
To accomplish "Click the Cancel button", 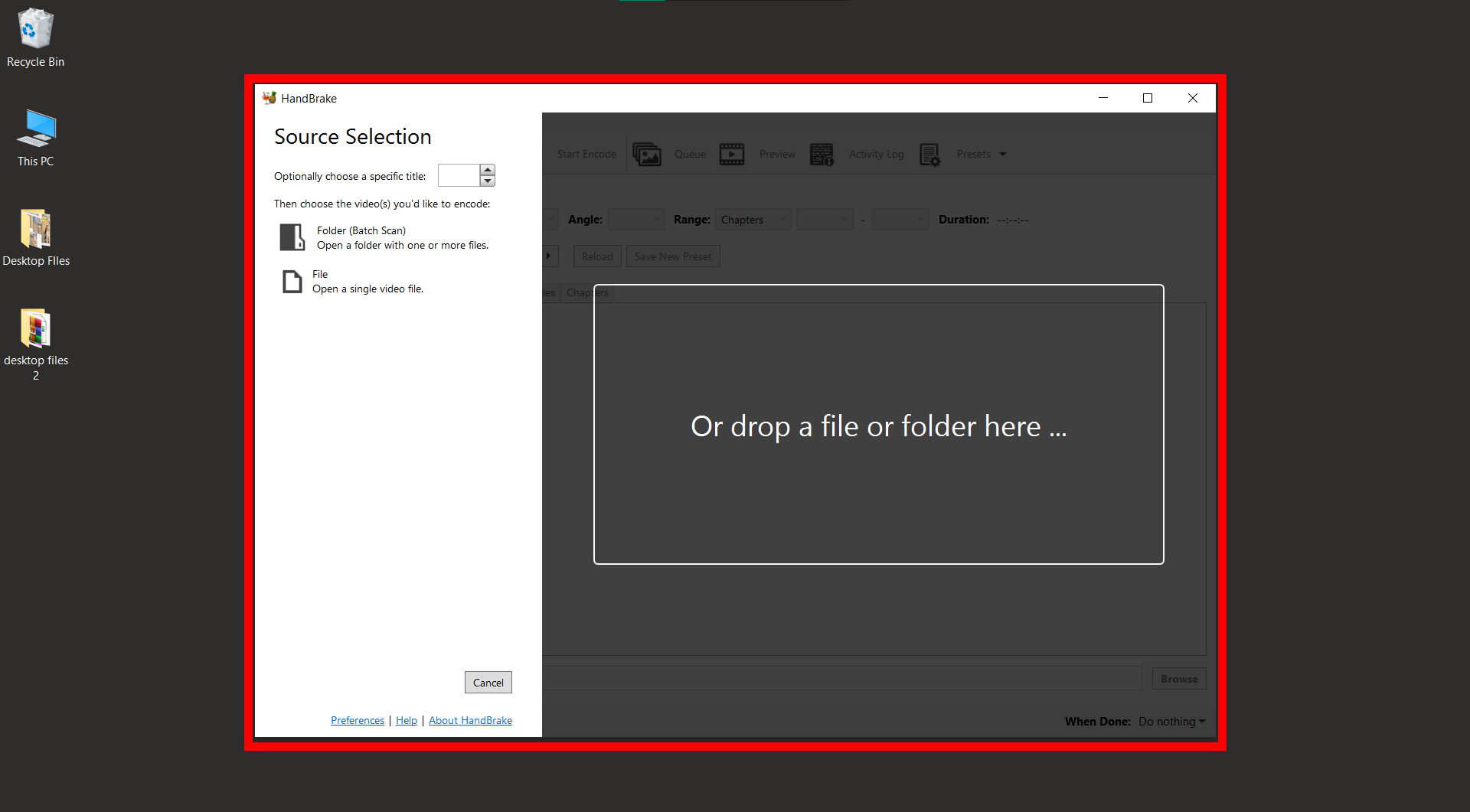I will tap(488, 682).
